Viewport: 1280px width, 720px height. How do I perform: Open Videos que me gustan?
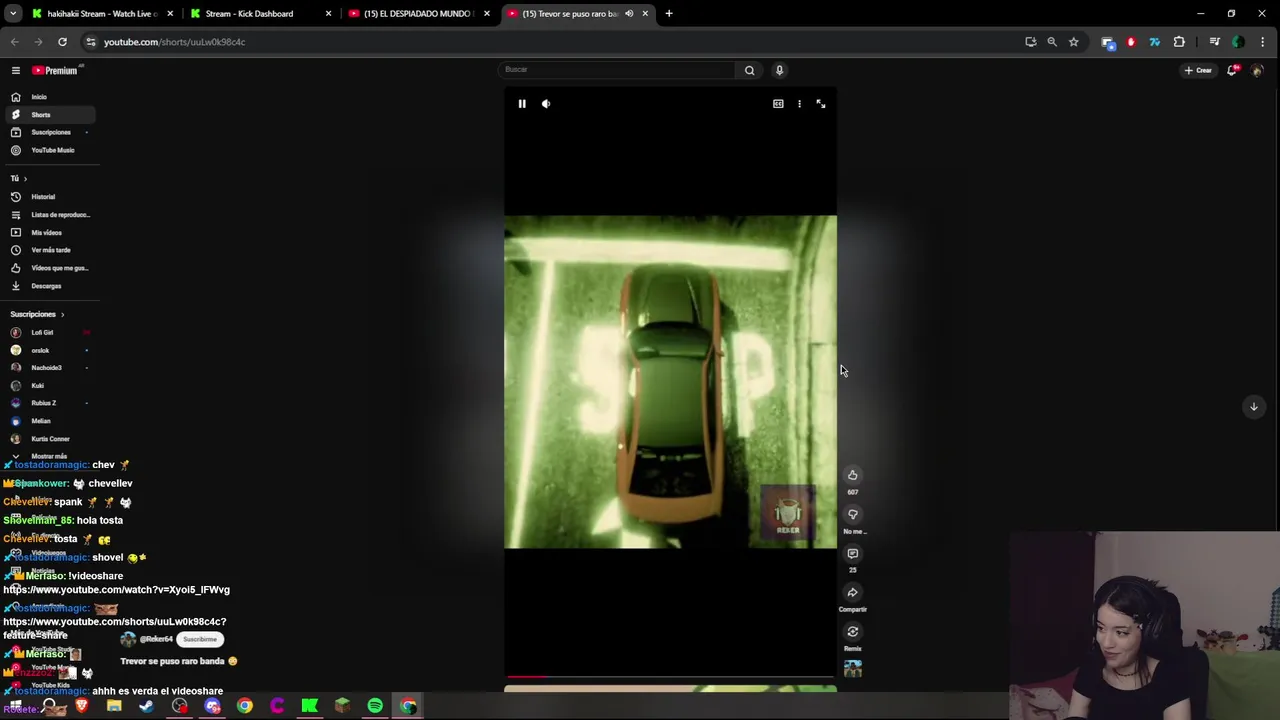[48, 268]
